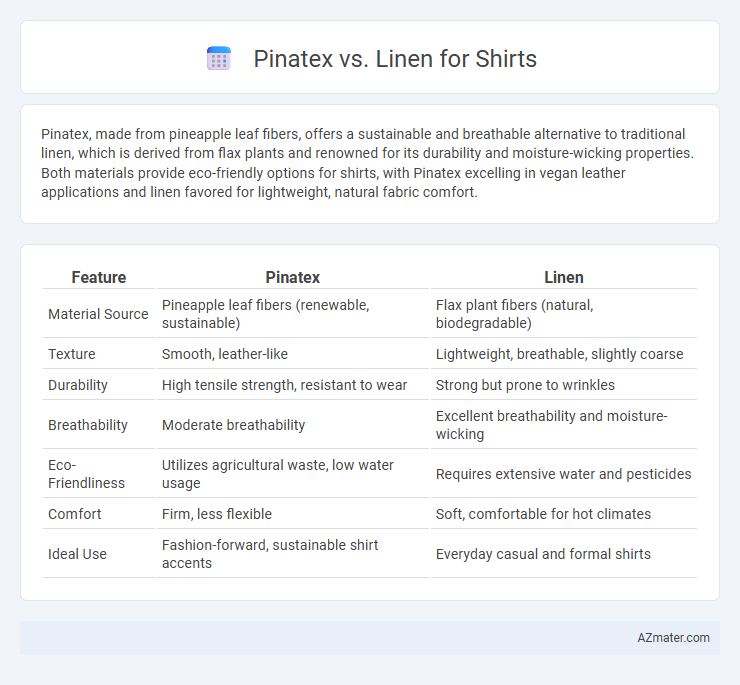Image resolution: width=740 pixels, height=685 pixels.
Task: Click the 'Ideal Use' row label
Action: tap(77, 554)
